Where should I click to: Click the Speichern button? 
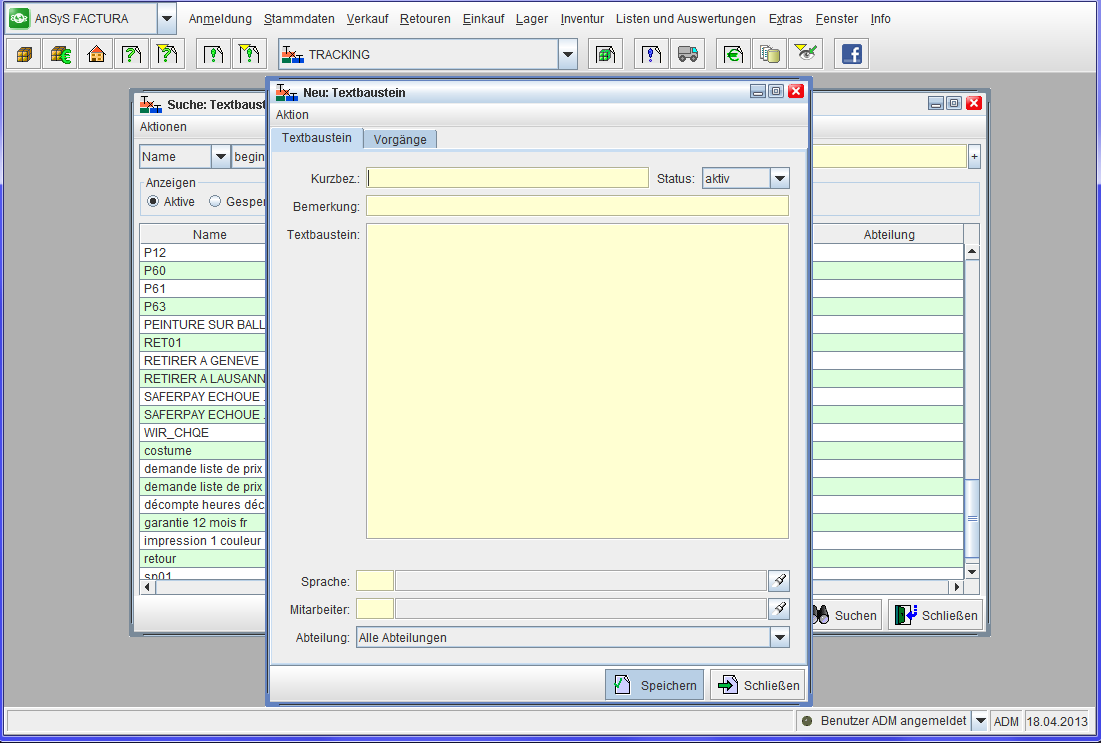655,685
